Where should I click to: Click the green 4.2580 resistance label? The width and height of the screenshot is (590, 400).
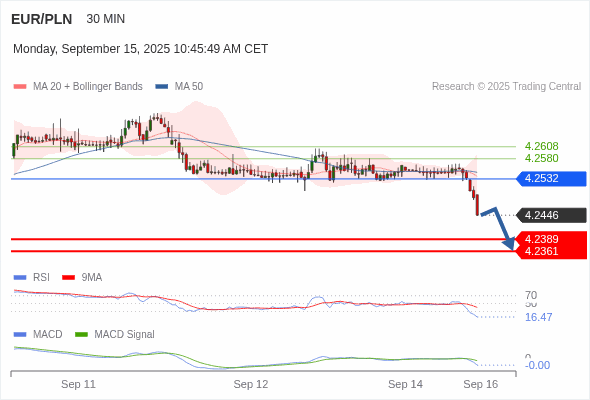coord(541,158)
